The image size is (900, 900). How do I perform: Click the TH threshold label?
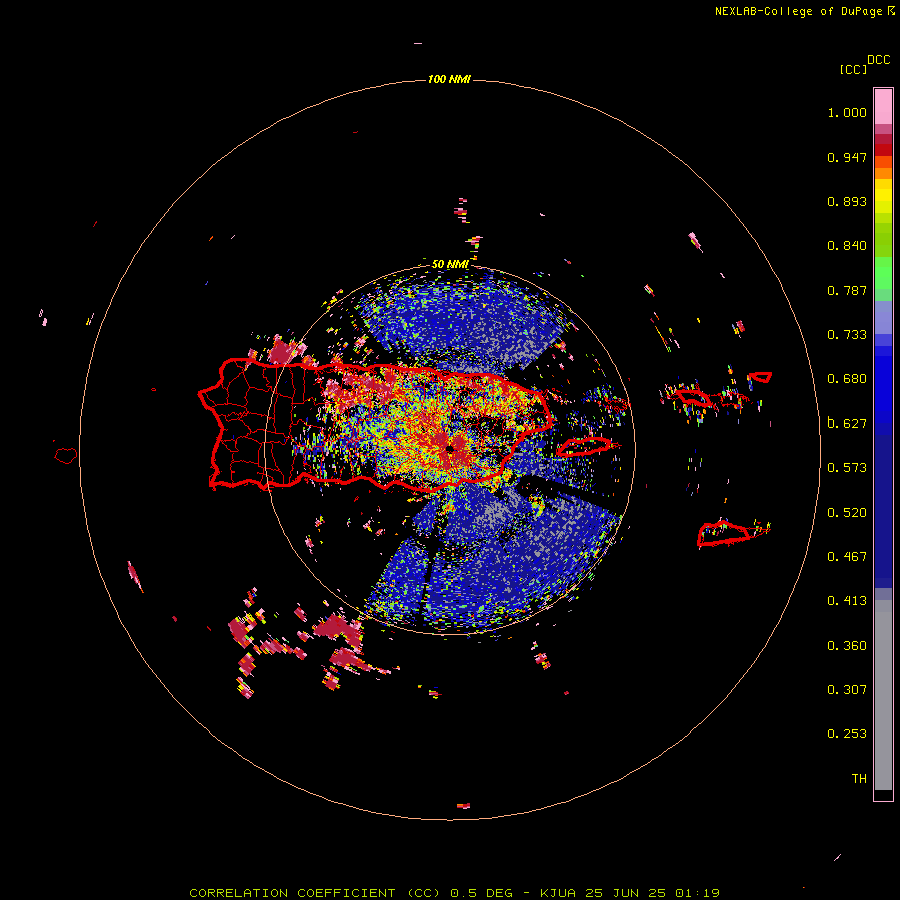click(x=859, y=779)
